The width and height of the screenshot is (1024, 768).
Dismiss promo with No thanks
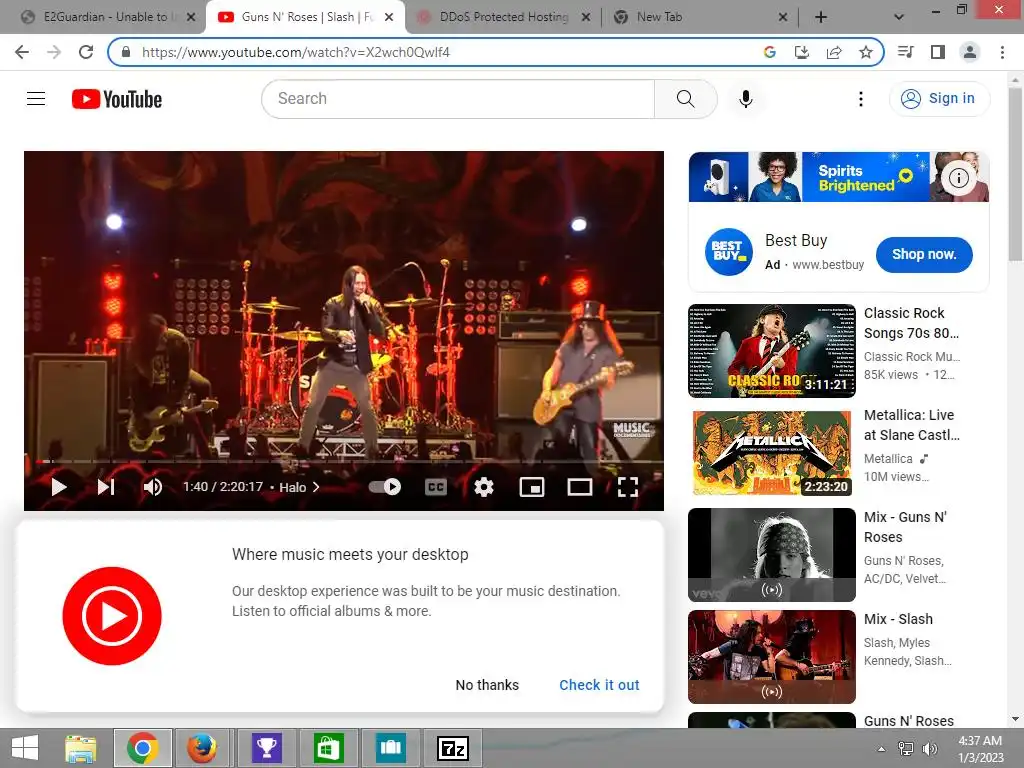pos(487,685)
